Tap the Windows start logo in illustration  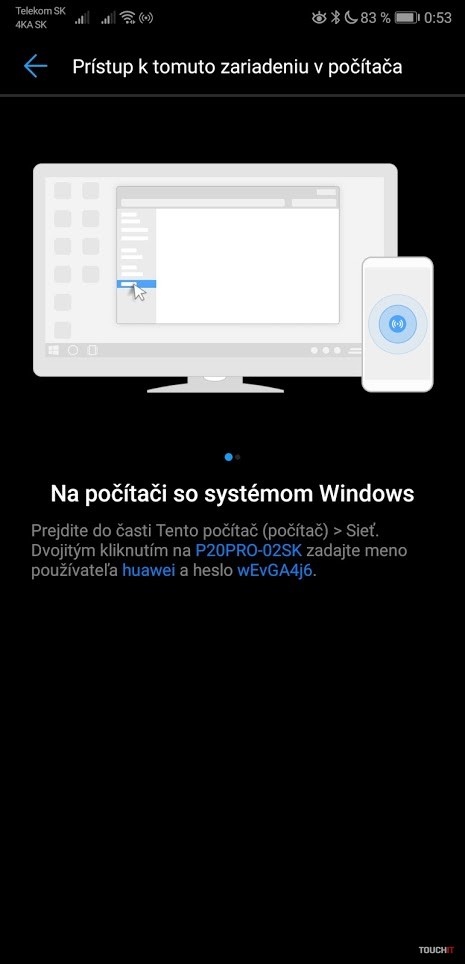[54, 350]
